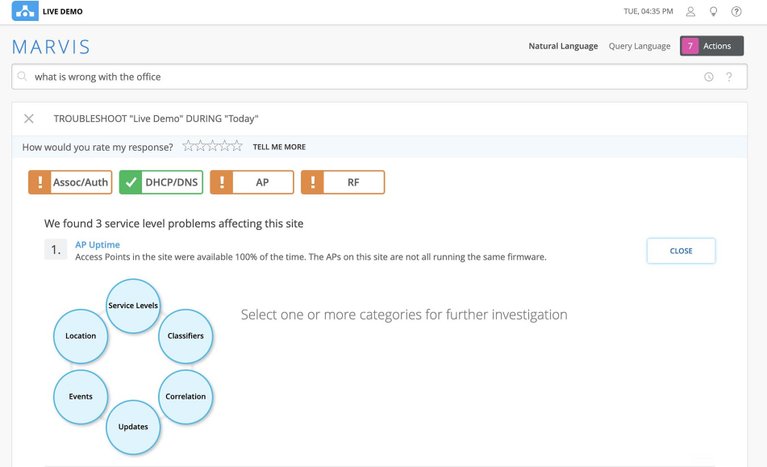Image resolution: width=767 pixels, height=467 pixels.
Task: Open the help question mark icon in header
Action: pos(737,12)
